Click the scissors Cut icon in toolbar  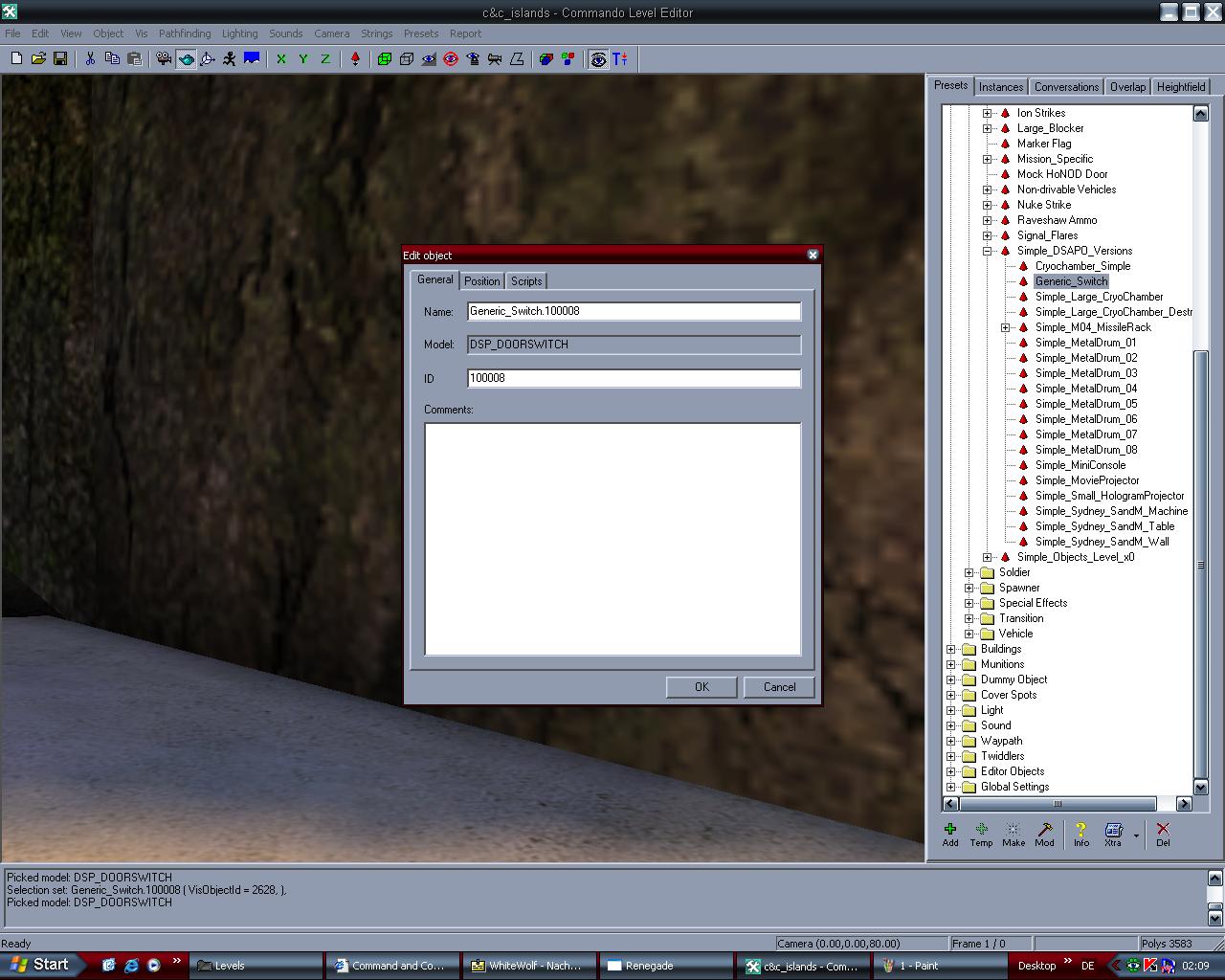click(x=90, y=59)
